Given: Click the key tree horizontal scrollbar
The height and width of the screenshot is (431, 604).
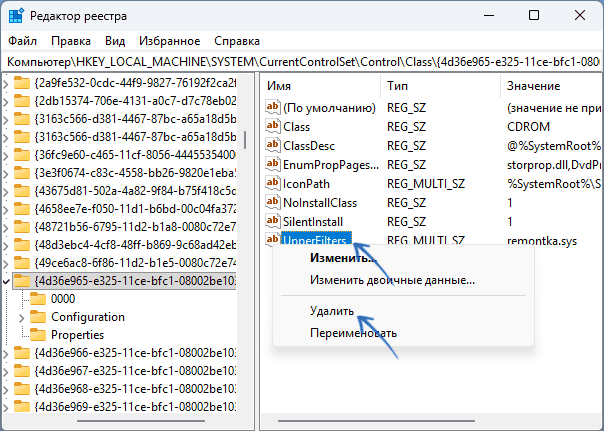Looking at the screenshot, I should [141, 421].
